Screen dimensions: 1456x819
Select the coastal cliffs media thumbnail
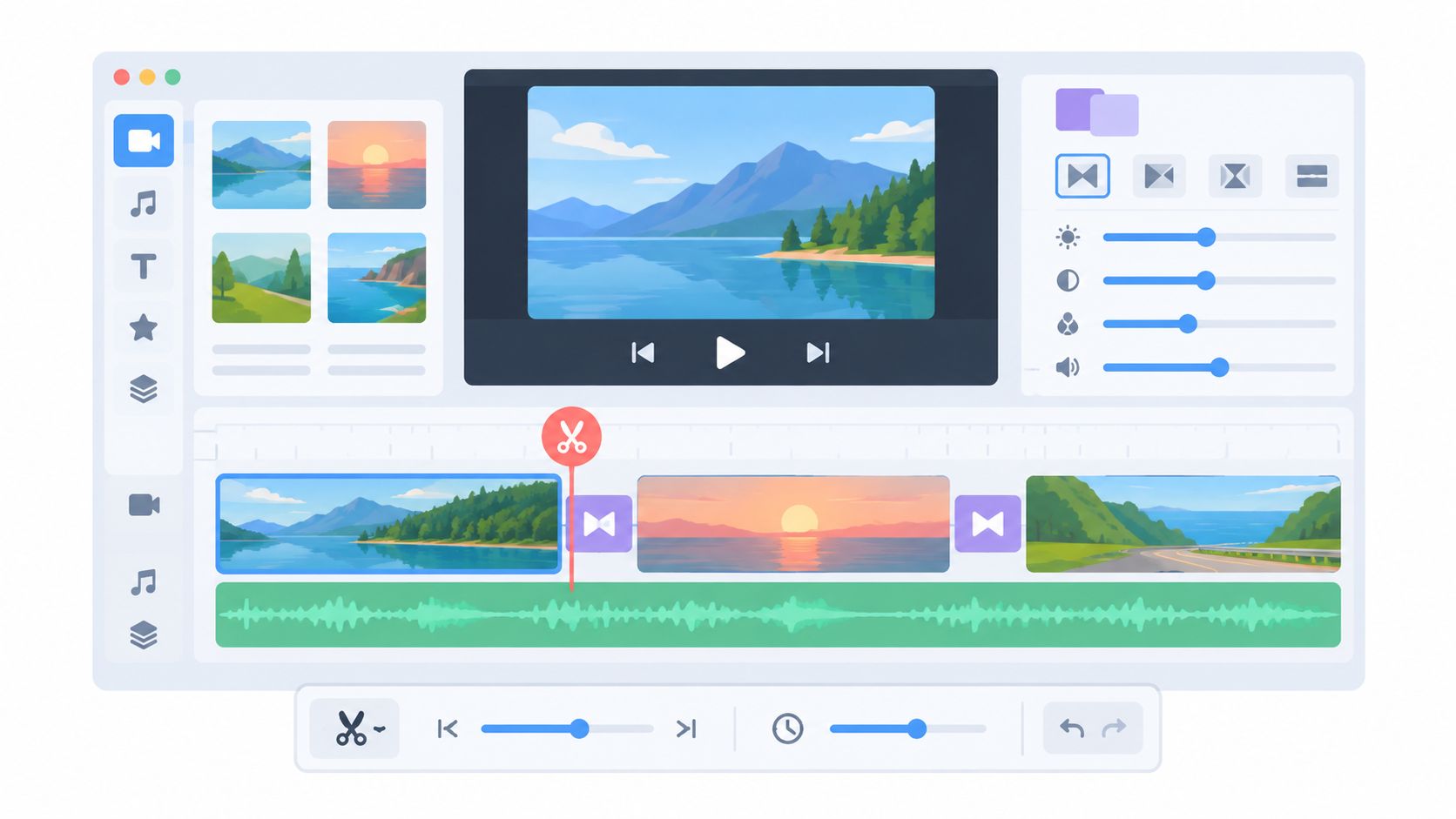[x=376, y=278]
